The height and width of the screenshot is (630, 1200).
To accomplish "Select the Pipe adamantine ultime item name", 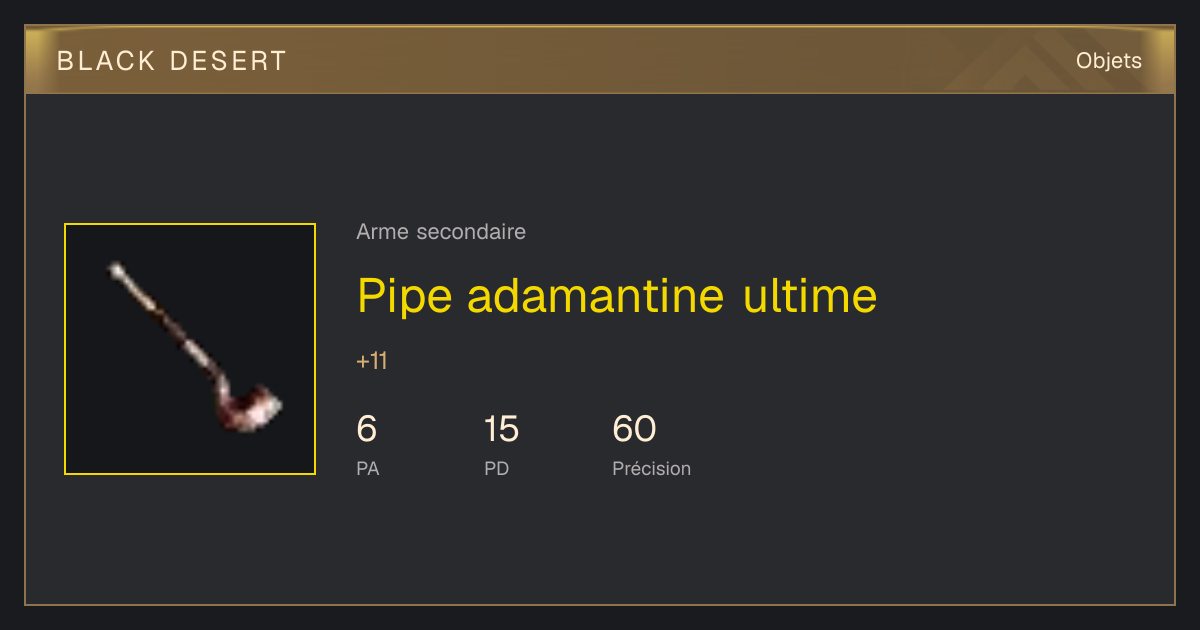I will pos(617,295).
